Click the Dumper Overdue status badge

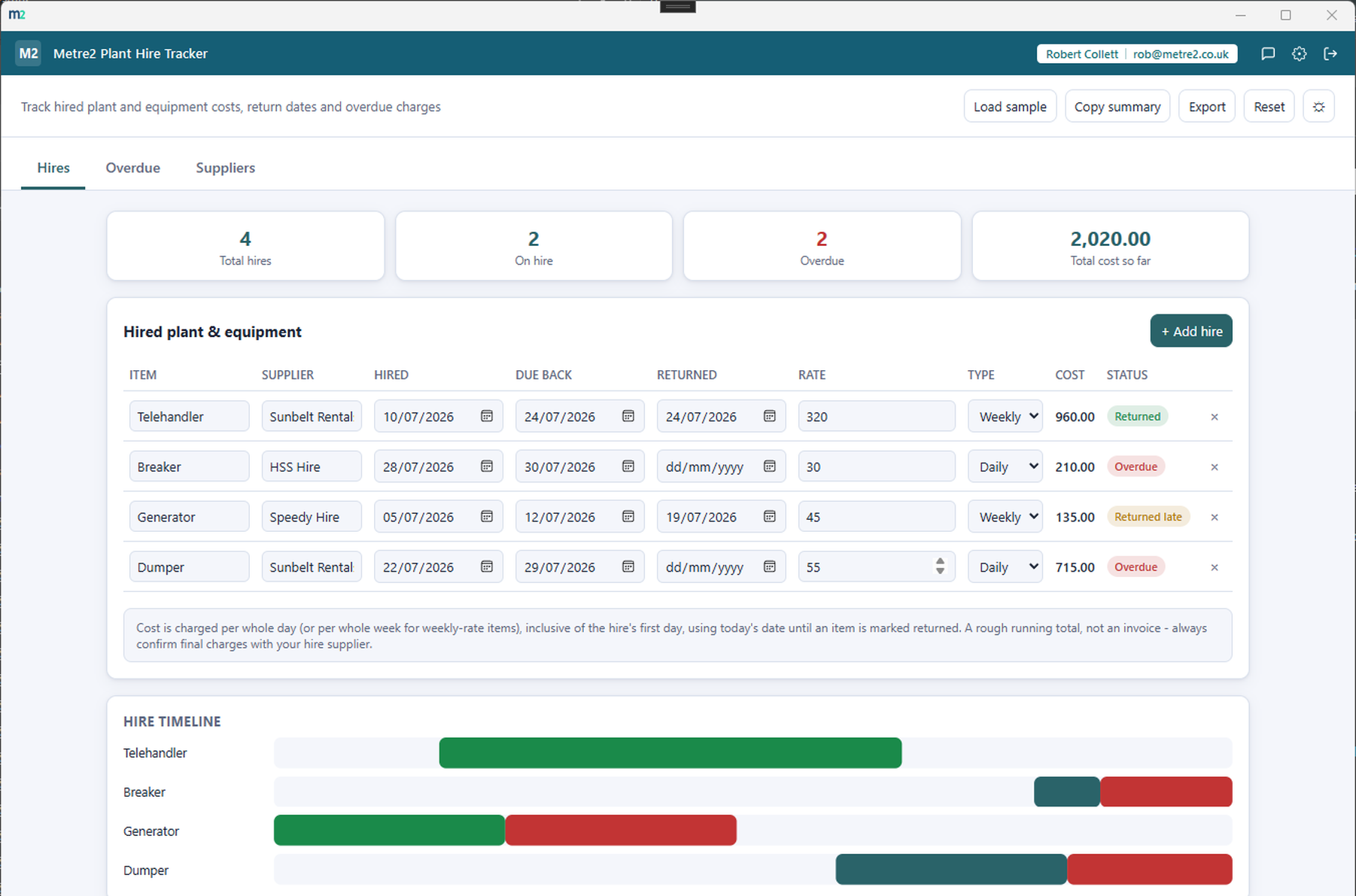(x=1136, y=566)
